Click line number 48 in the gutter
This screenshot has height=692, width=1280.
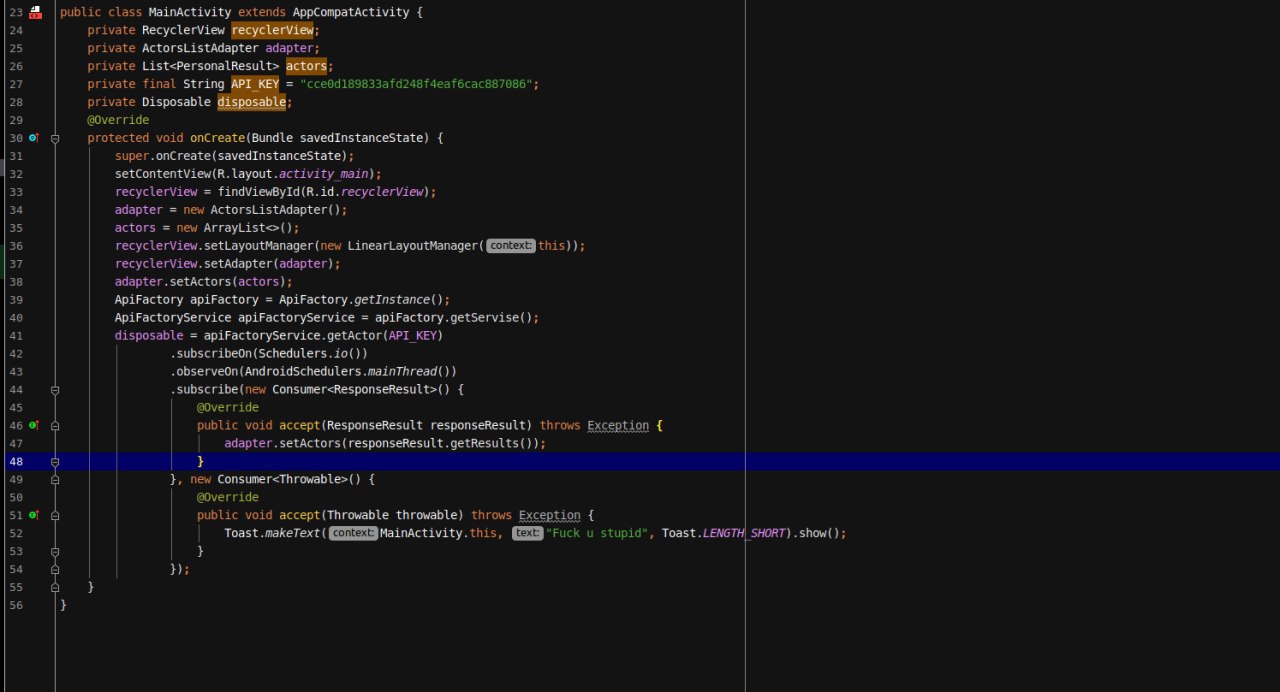click(x=16, y=462)
